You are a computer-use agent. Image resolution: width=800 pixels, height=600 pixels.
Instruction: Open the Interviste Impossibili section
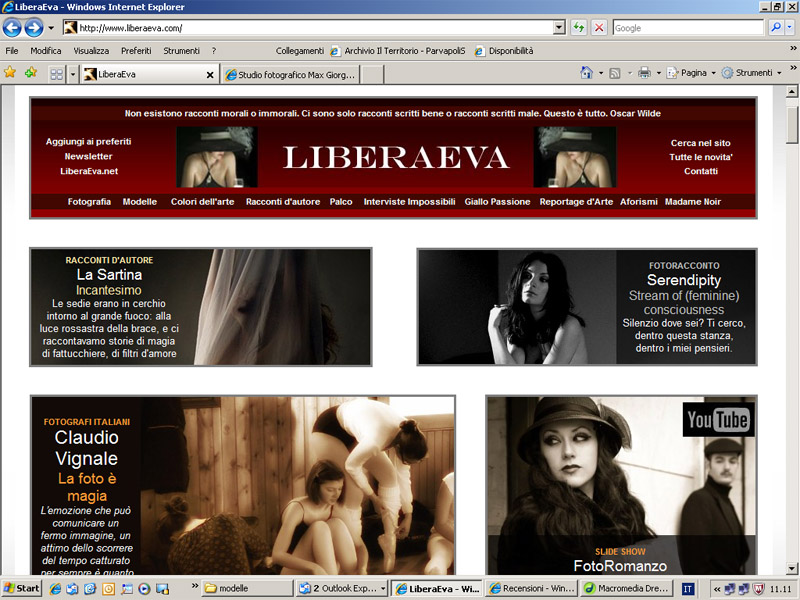pyautogui.click(x=409, y=202)
